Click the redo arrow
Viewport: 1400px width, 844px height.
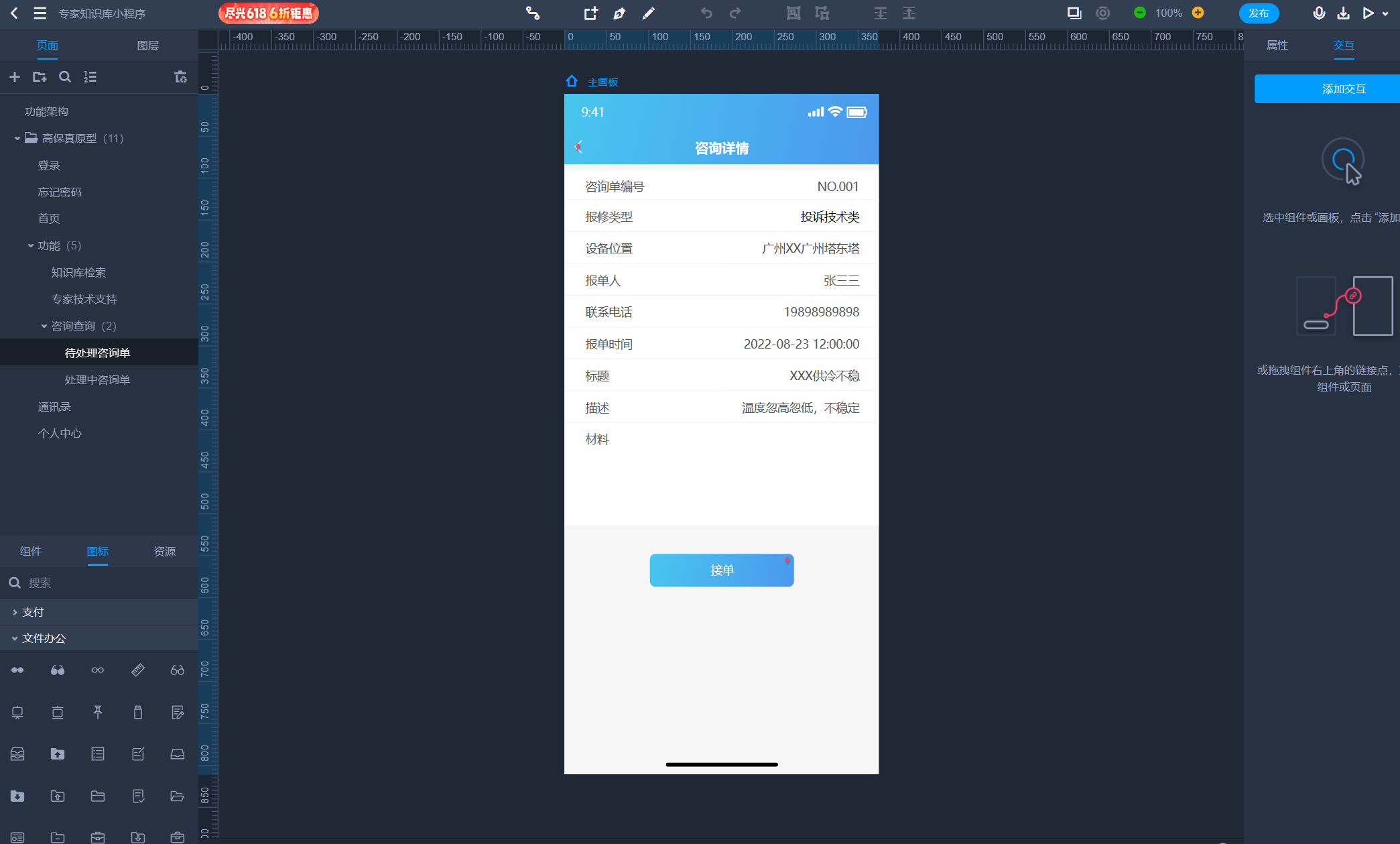point(735,13)
